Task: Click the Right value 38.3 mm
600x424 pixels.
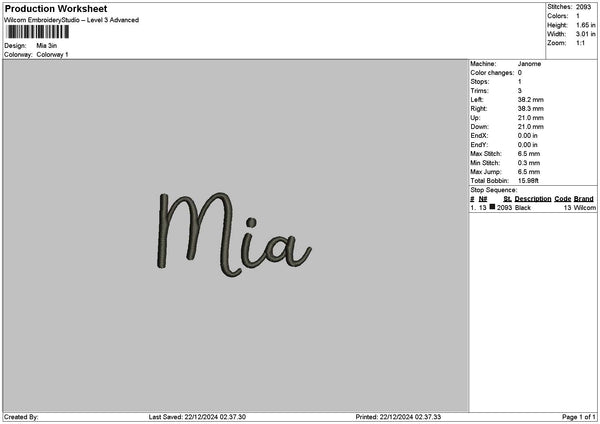Action: click(530, 109)
